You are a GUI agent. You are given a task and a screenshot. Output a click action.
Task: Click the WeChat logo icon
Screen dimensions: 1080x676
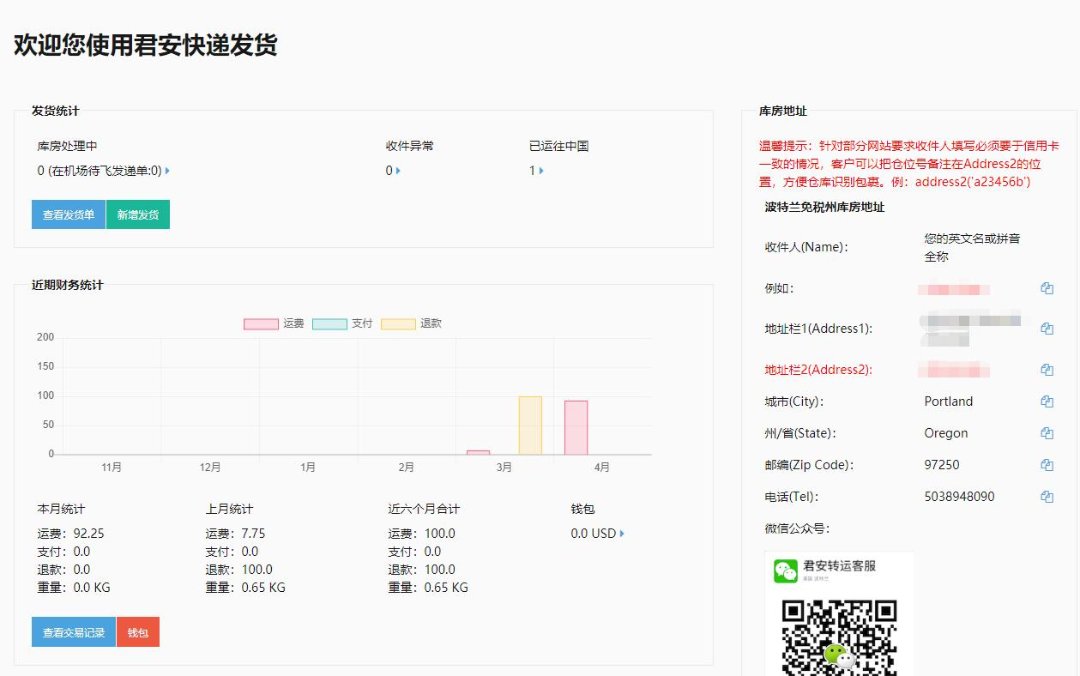pyautogui.click(x=785, y=571)
